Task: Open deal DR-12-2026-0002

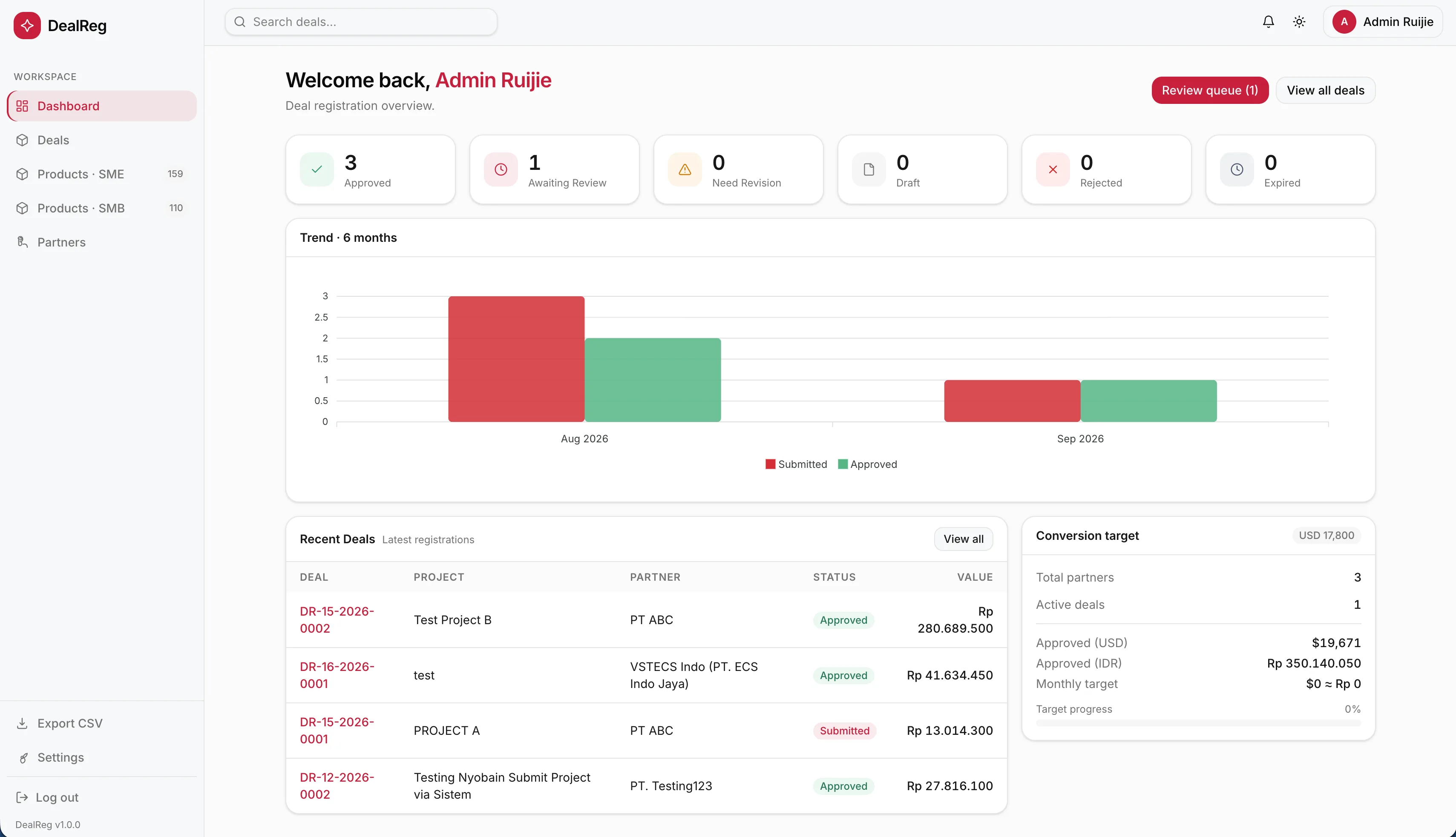Action: click(x=337, y=785)
